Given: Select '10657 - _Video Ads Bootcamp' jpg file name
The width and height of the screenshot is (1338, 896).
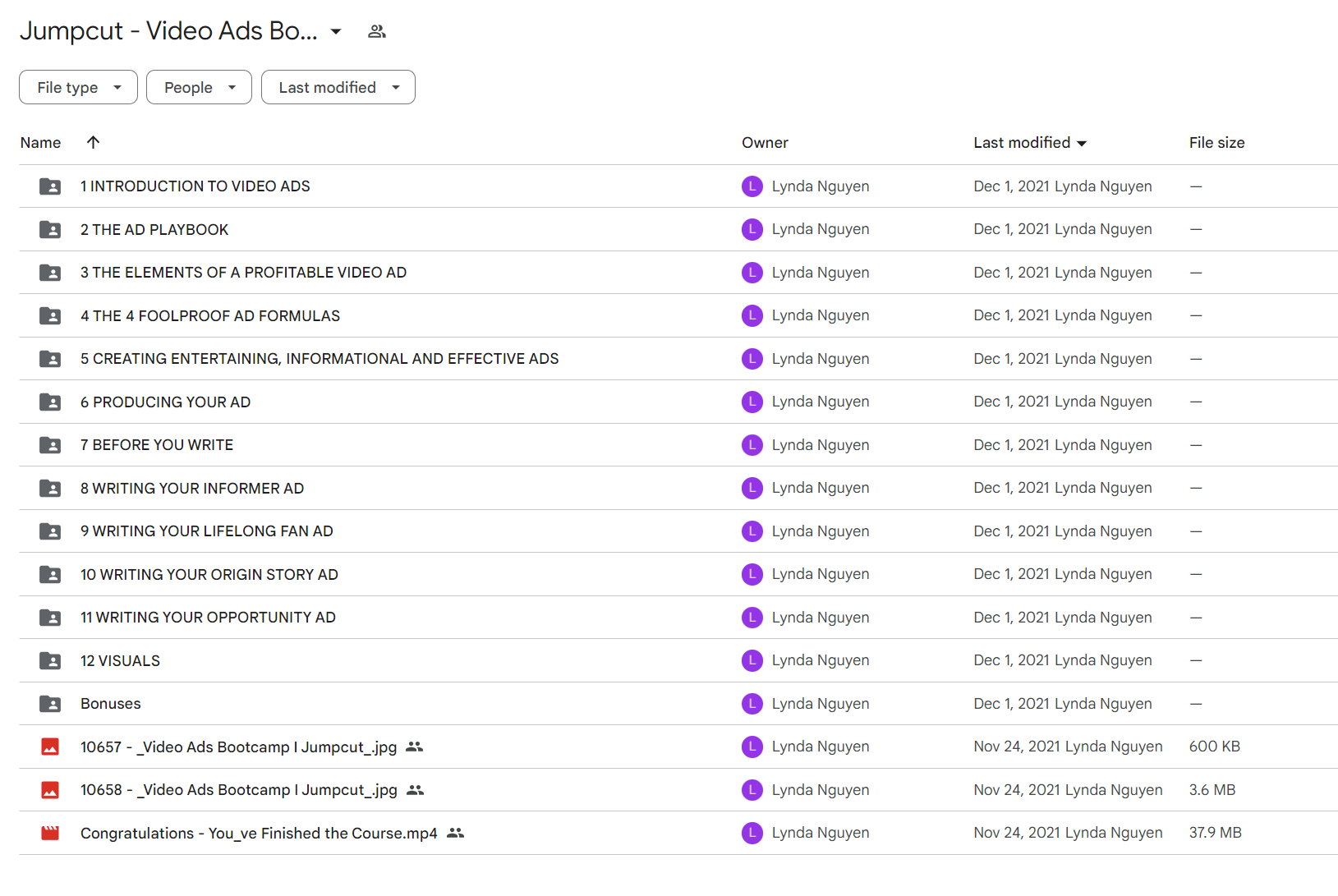Looking at the screenshot, I should (238, 747).
